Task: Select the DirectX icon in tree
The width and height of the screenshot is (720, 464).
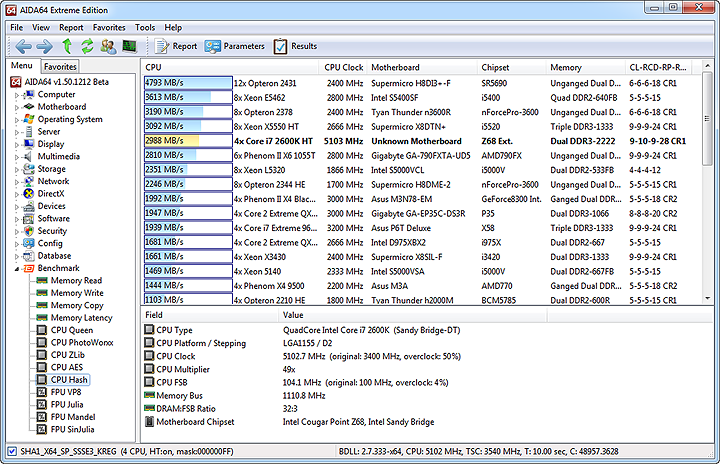Action: coord(28,194)
